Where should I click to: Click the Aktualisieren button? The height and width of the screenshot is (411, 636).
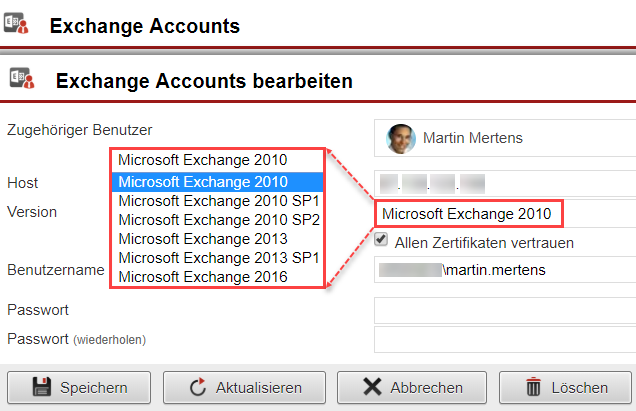[244, 387]
